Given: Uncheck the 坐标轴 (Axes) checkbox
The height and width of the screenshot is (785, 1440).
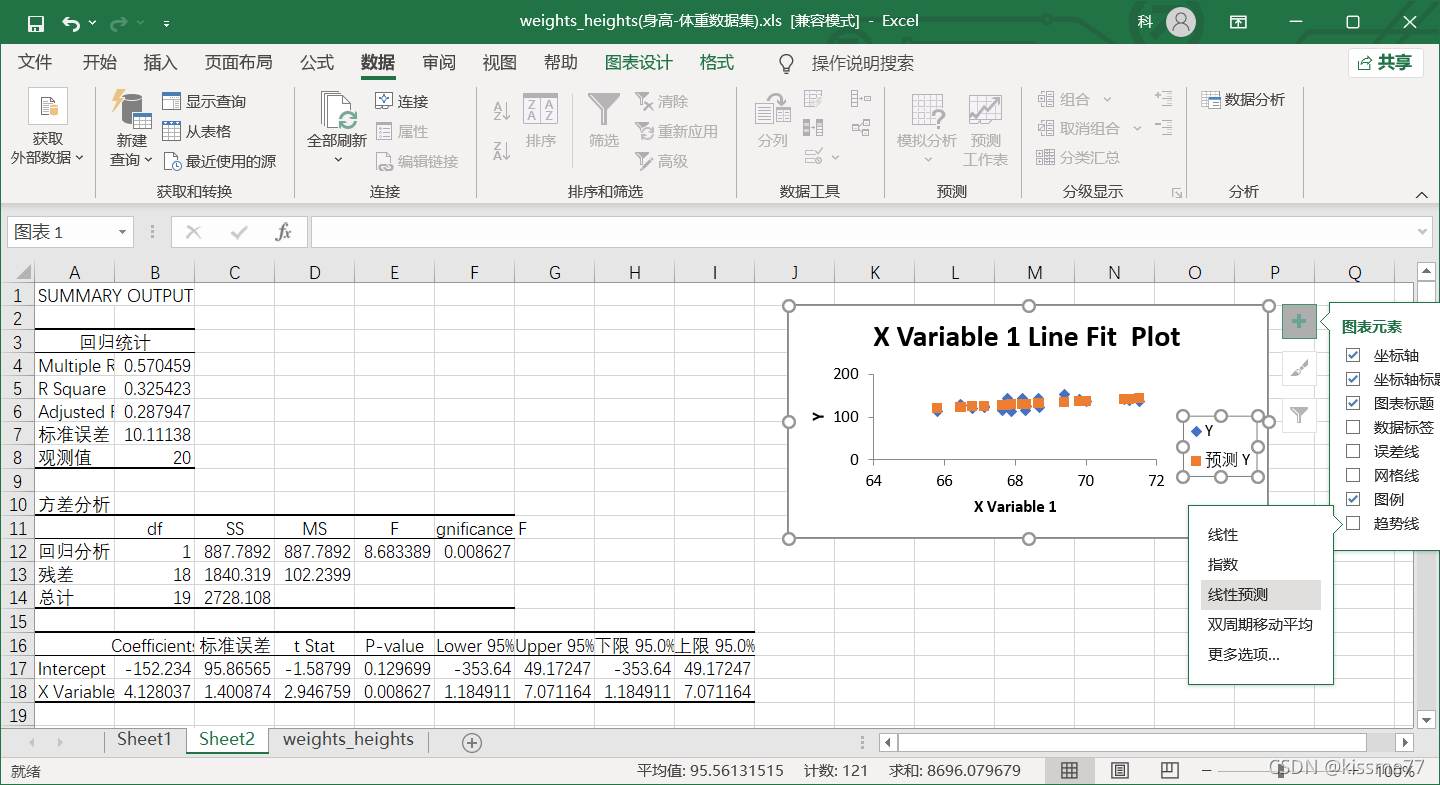Looking at the screenshot, I should 1353,355.
